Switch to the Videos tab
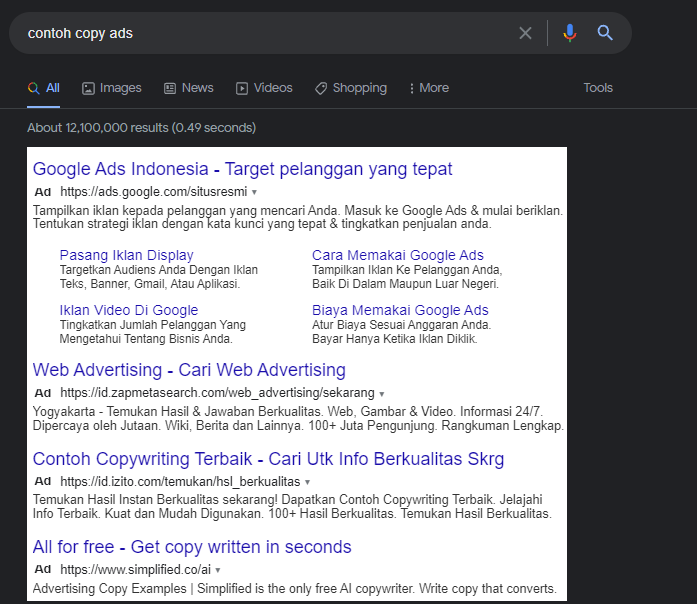The width and height of the screenshot is (697, 604). [x=264, y=88]
